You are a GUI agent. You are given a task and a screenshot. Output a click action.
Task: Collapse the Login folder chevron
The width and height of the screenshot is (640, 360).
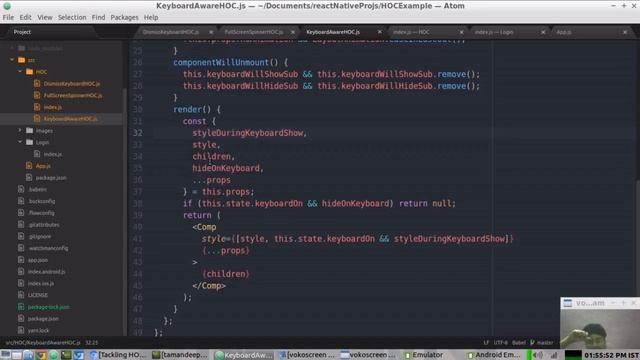coord(20,142)
